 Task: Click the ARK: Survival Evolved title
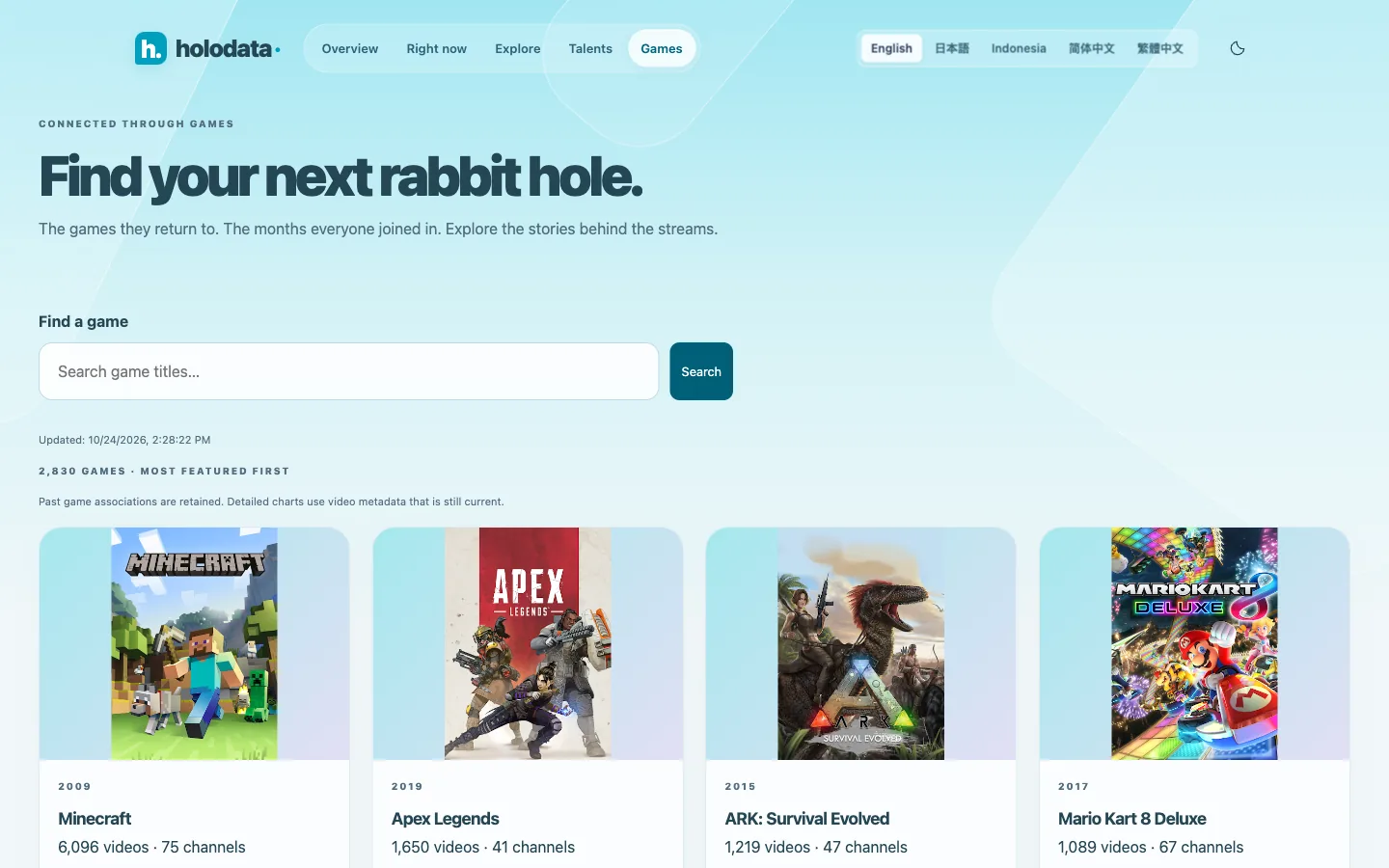click(807, 819)
